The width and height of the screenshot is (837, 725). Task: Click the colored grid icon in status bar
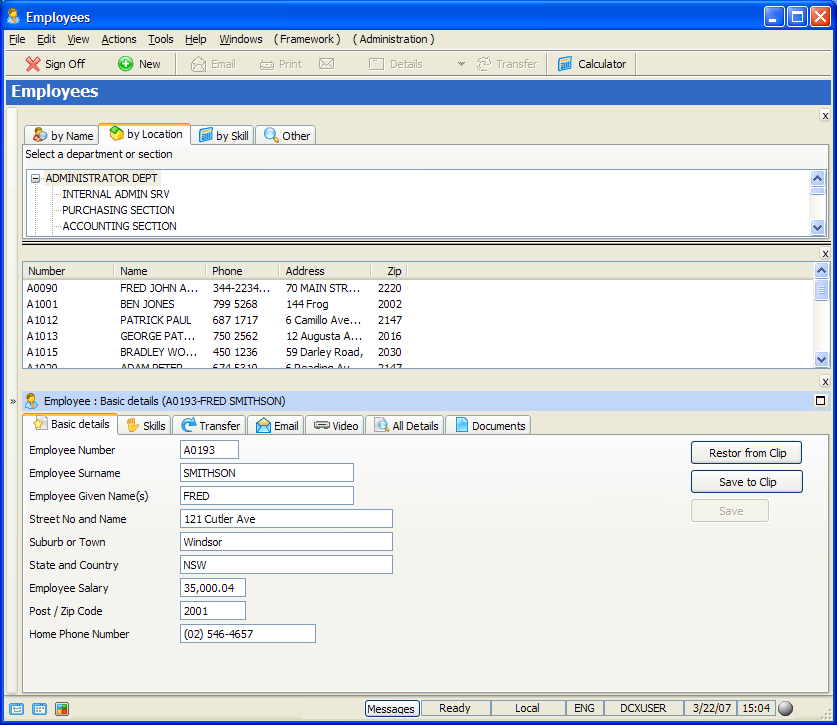point(62,709)
